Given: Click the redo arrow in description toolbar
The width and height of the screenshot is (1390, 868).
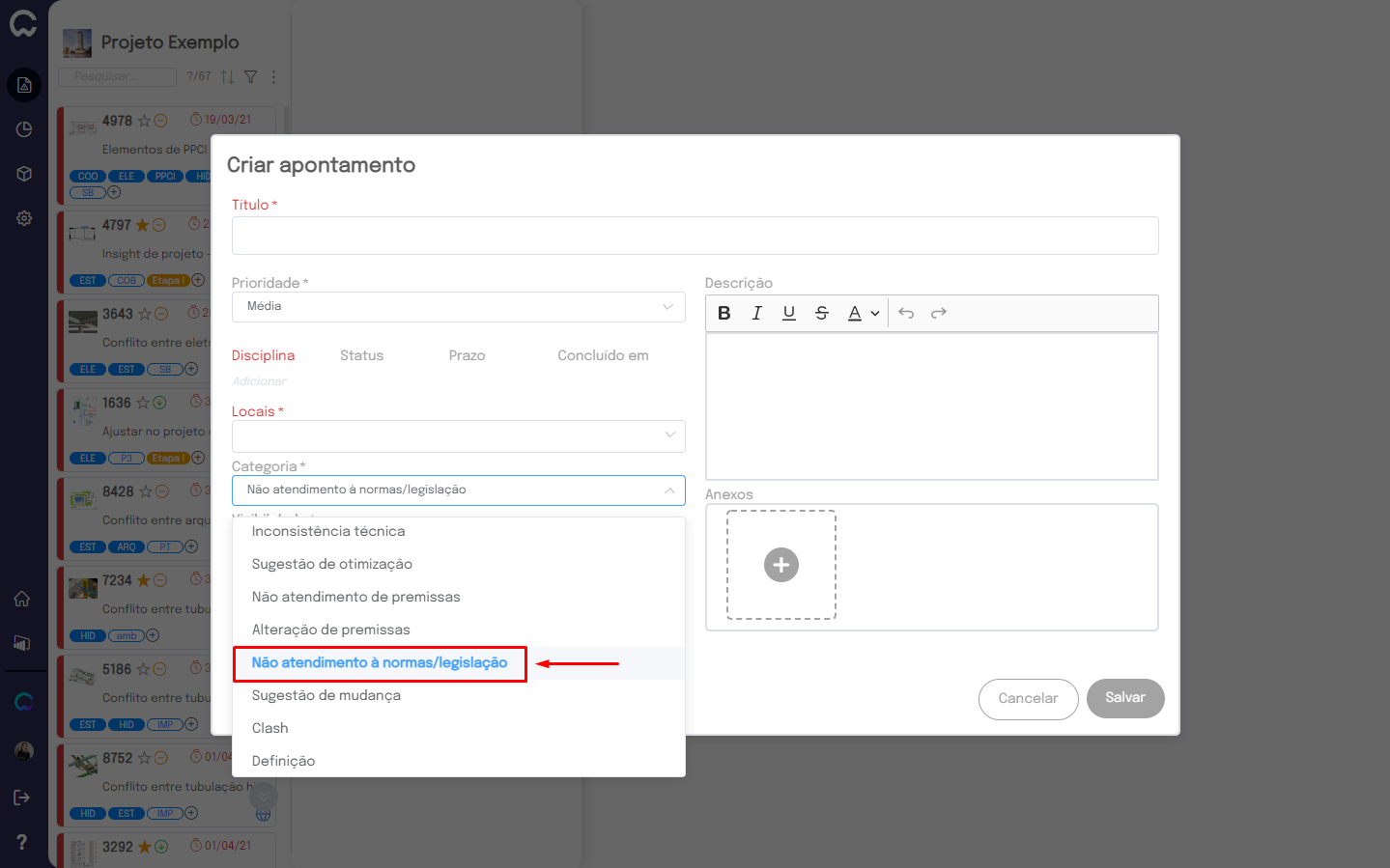Looking at the screenshot, I should point(939,313).
